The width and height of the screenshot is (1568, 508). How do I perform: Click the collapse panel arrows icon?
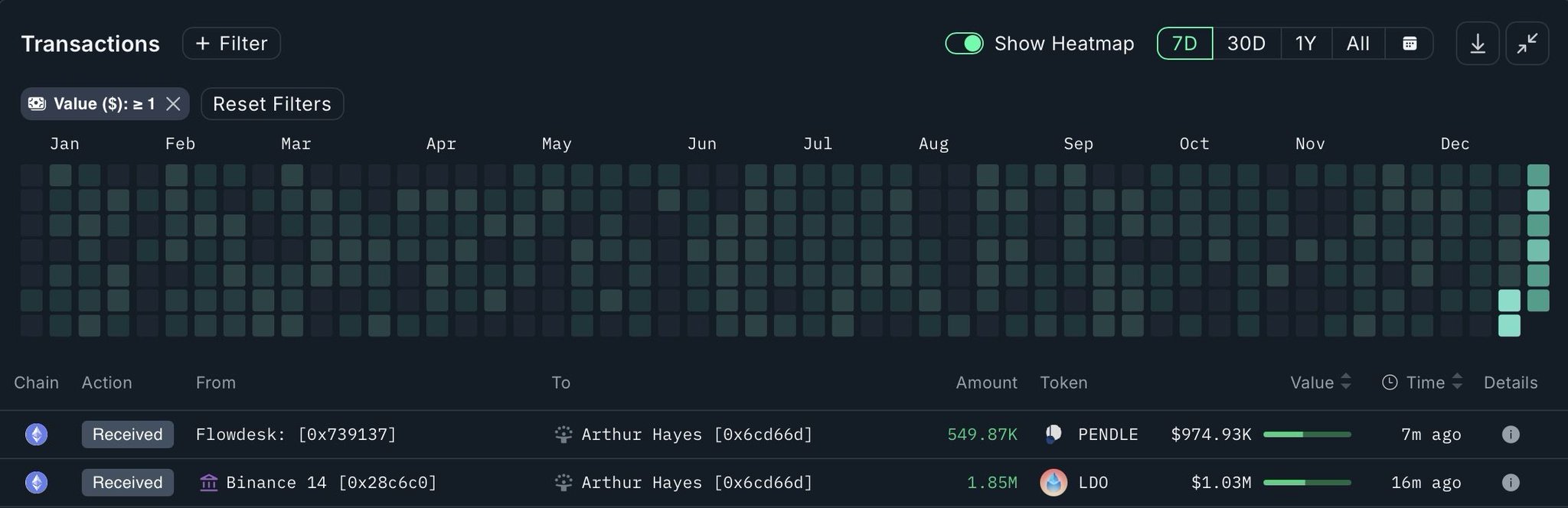click(1527, 44)
